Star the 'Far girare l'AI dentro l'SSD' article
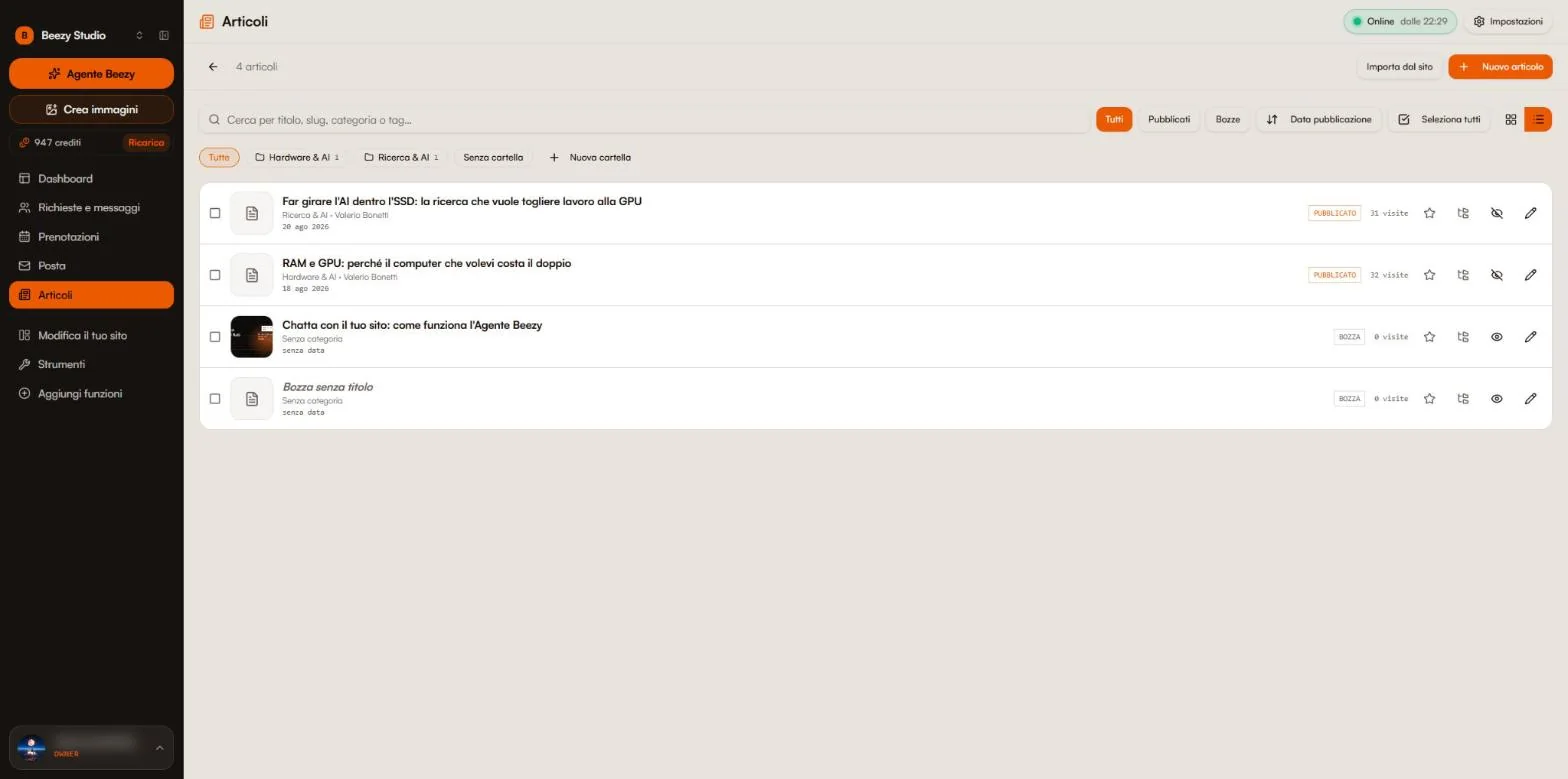Image resolution: width=1568 pixels, height=779 pixels. (1430, 213)
